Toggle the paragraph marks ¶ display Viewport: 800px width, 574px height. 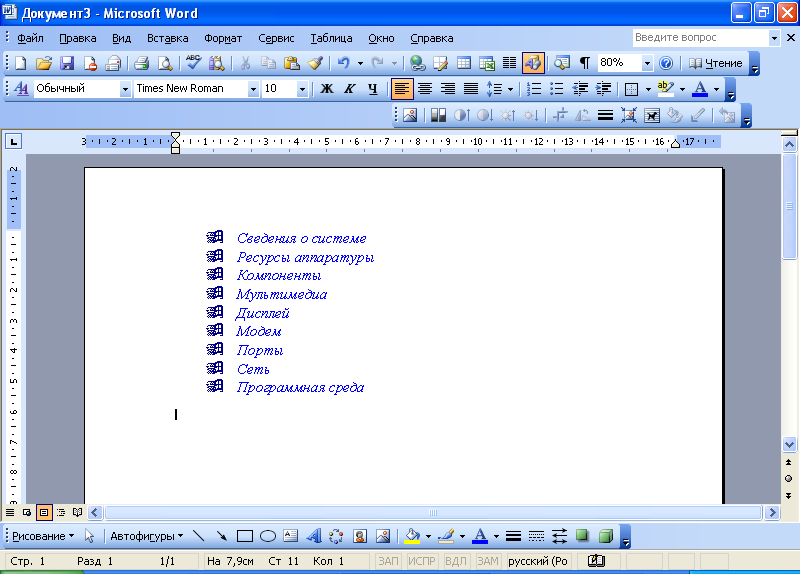pos(585,63)
